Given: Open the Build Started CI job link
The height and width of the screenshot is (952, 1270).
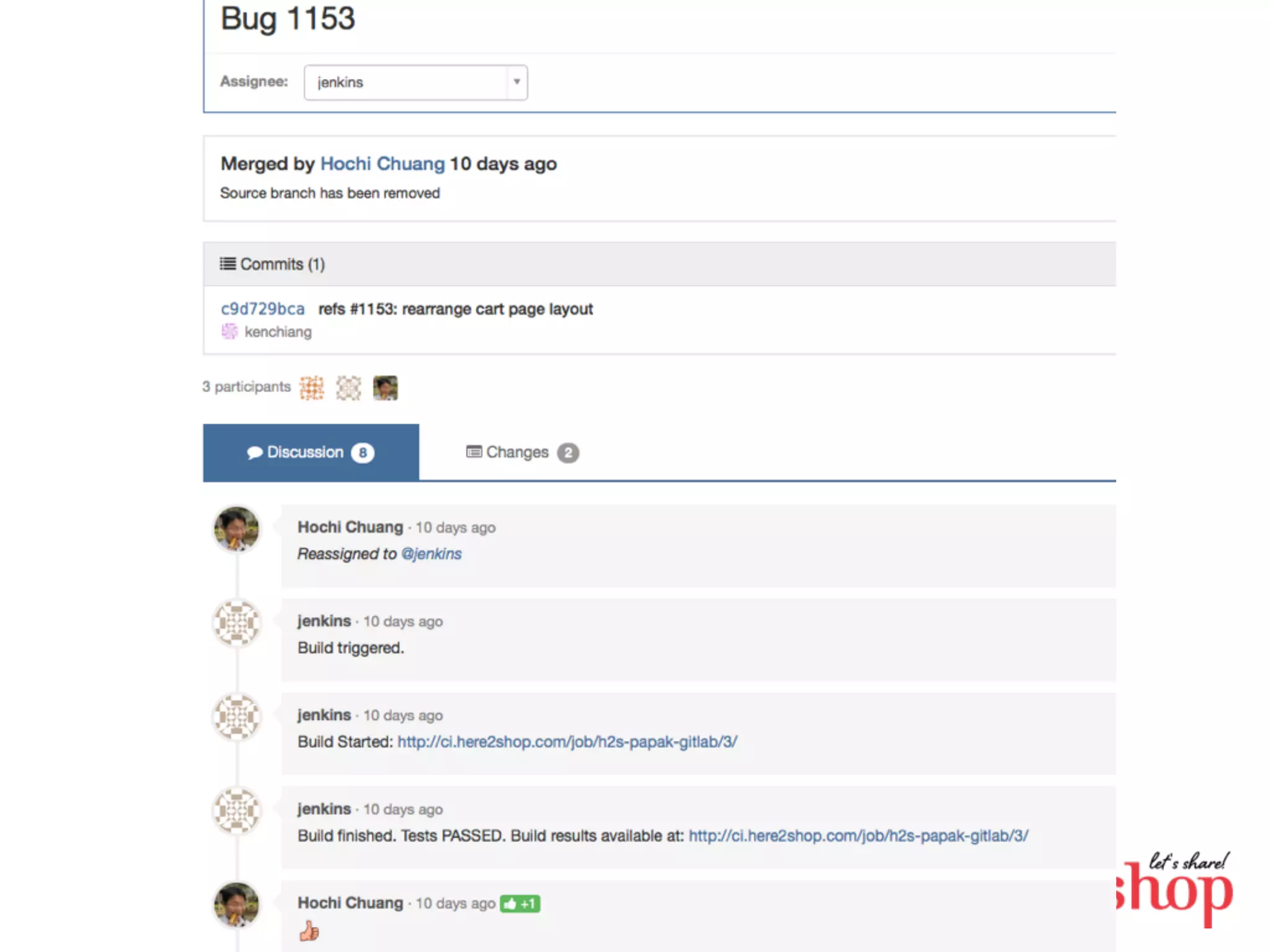Looking at the screenshot, I should click(x=567, y=742).
